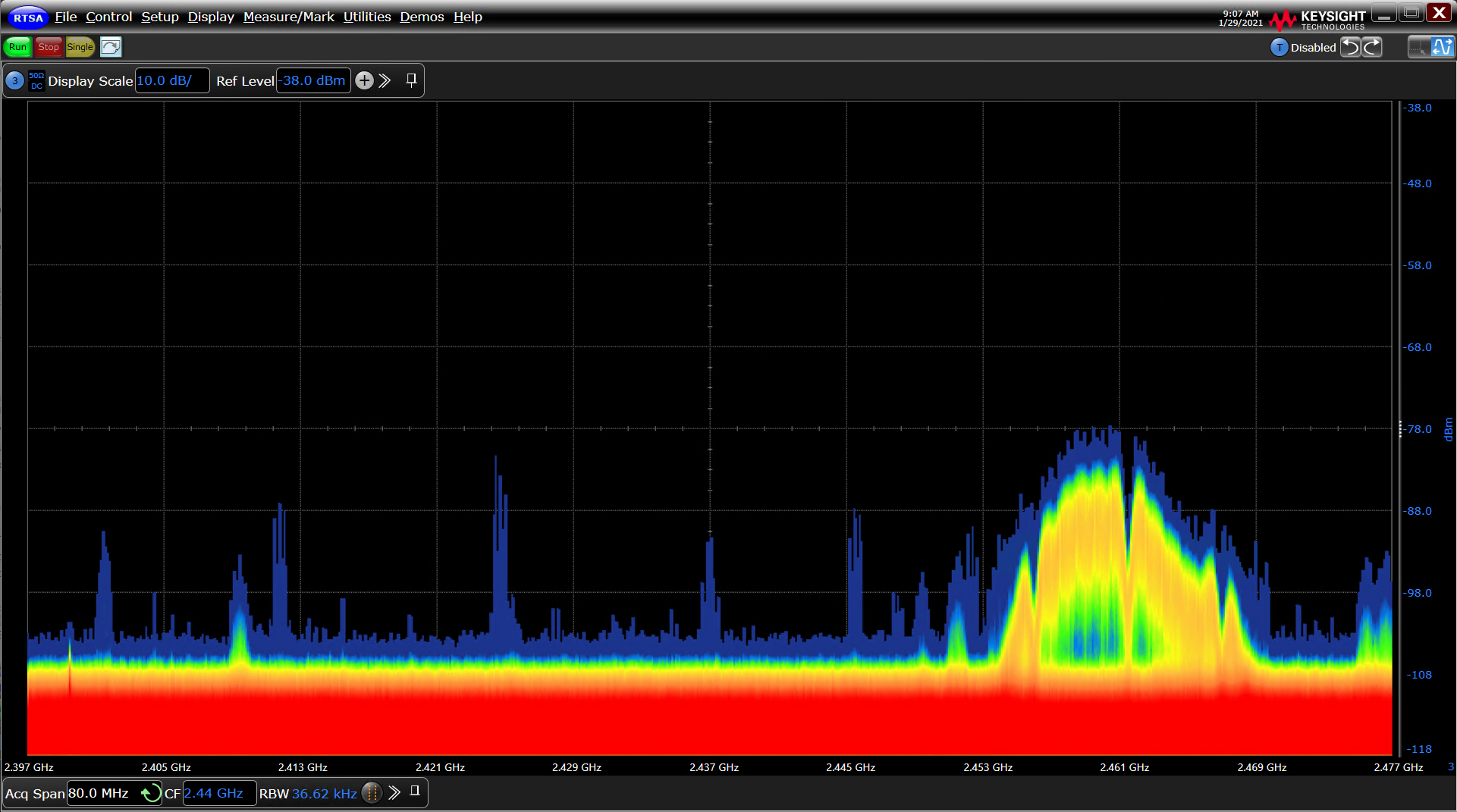The height and width of the screenshot is (812, 1457).
Task: Open the Demos menu
Action: click(x=422, y=17)
